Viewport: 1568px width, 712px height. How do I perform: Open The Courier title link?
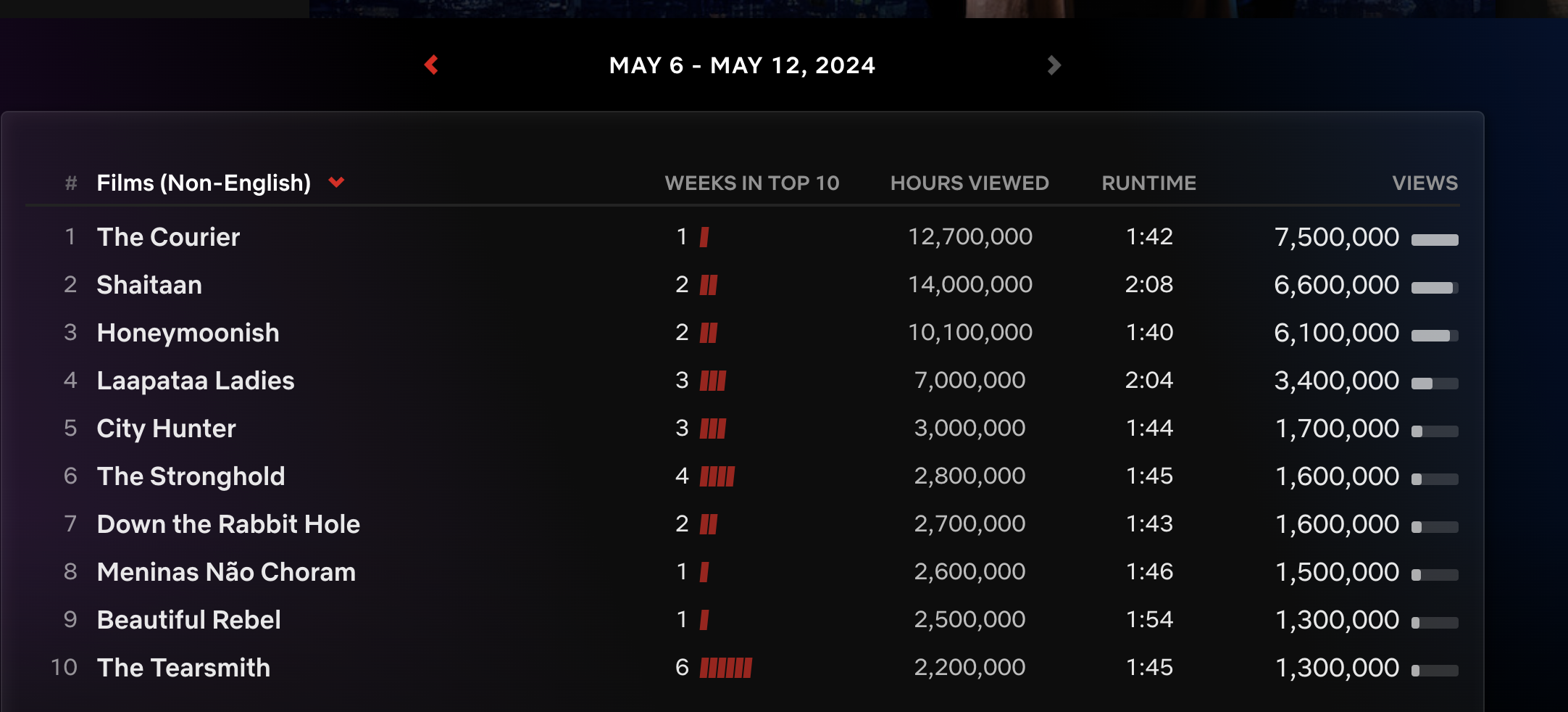[x=168, y=237]
